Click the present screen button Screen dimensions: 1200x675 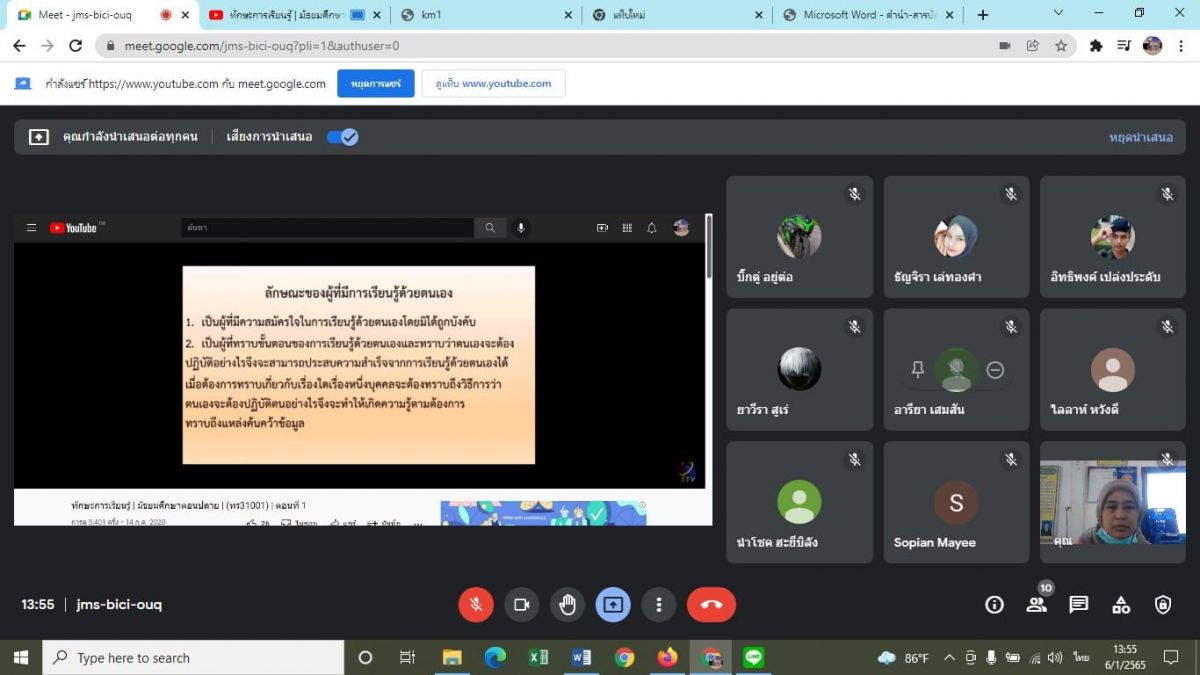pos(613,604)
